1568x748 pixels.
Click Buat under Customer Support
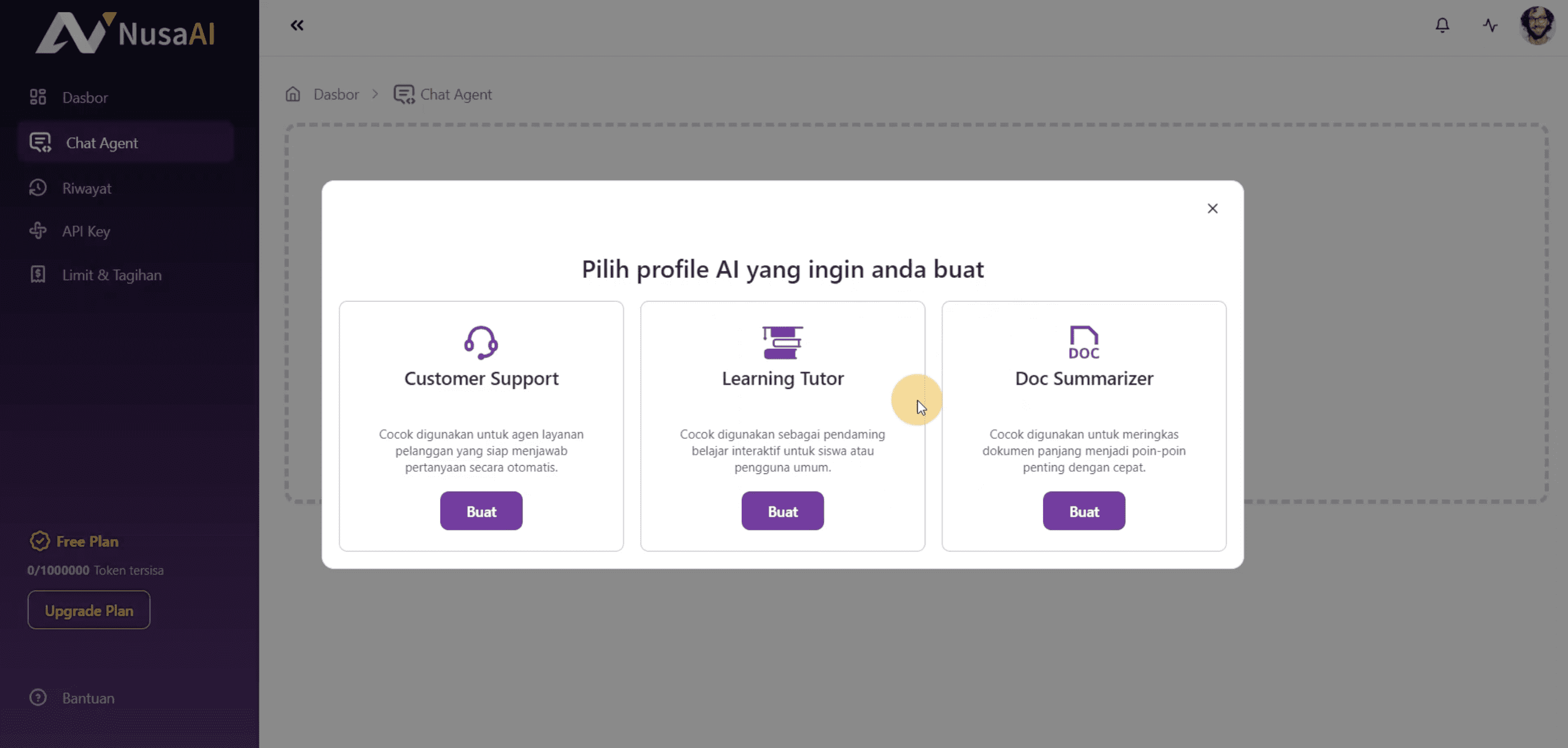tap(481, 511)
